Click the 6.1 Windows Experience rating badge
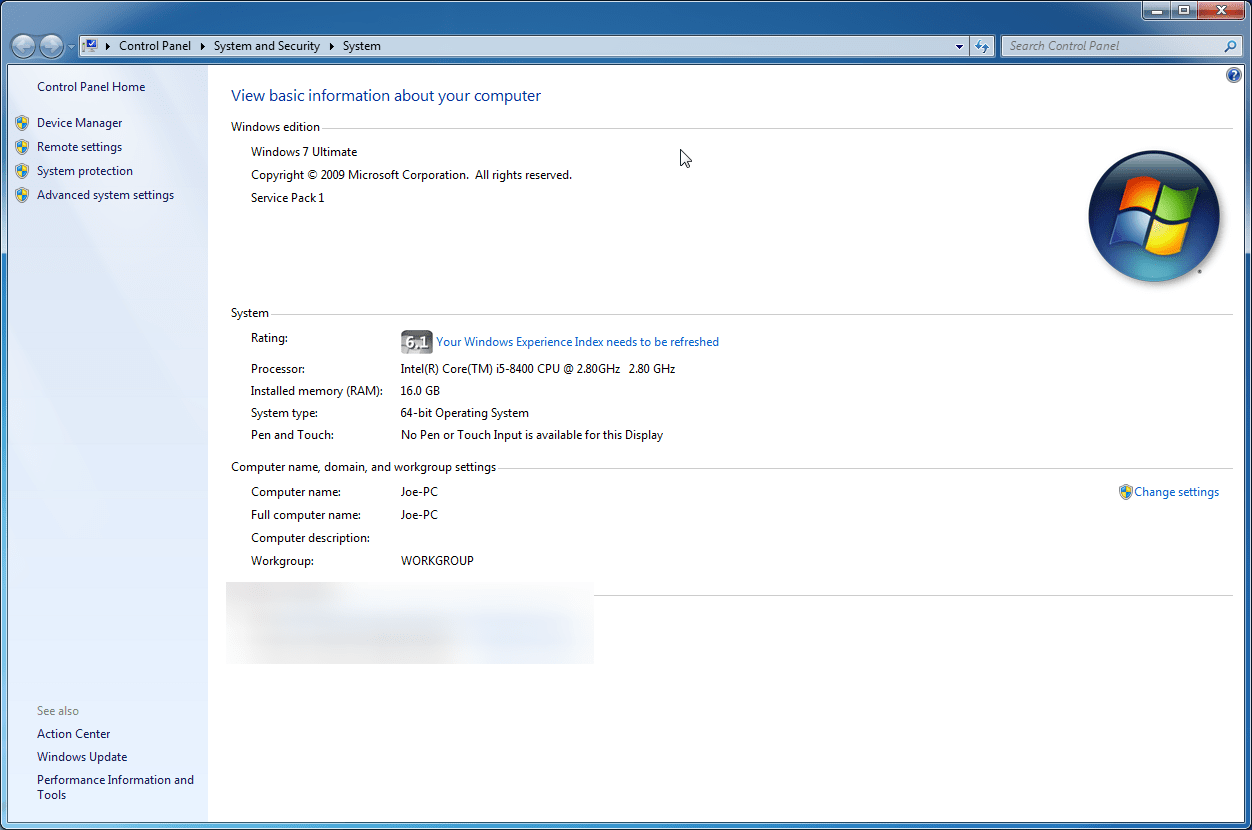The image size is (1252, 830). click(416, 342)
